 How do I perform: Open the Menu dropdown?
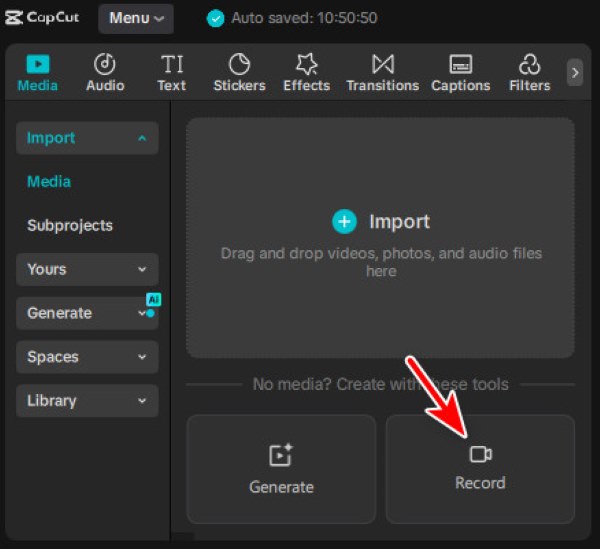point(136,18)
